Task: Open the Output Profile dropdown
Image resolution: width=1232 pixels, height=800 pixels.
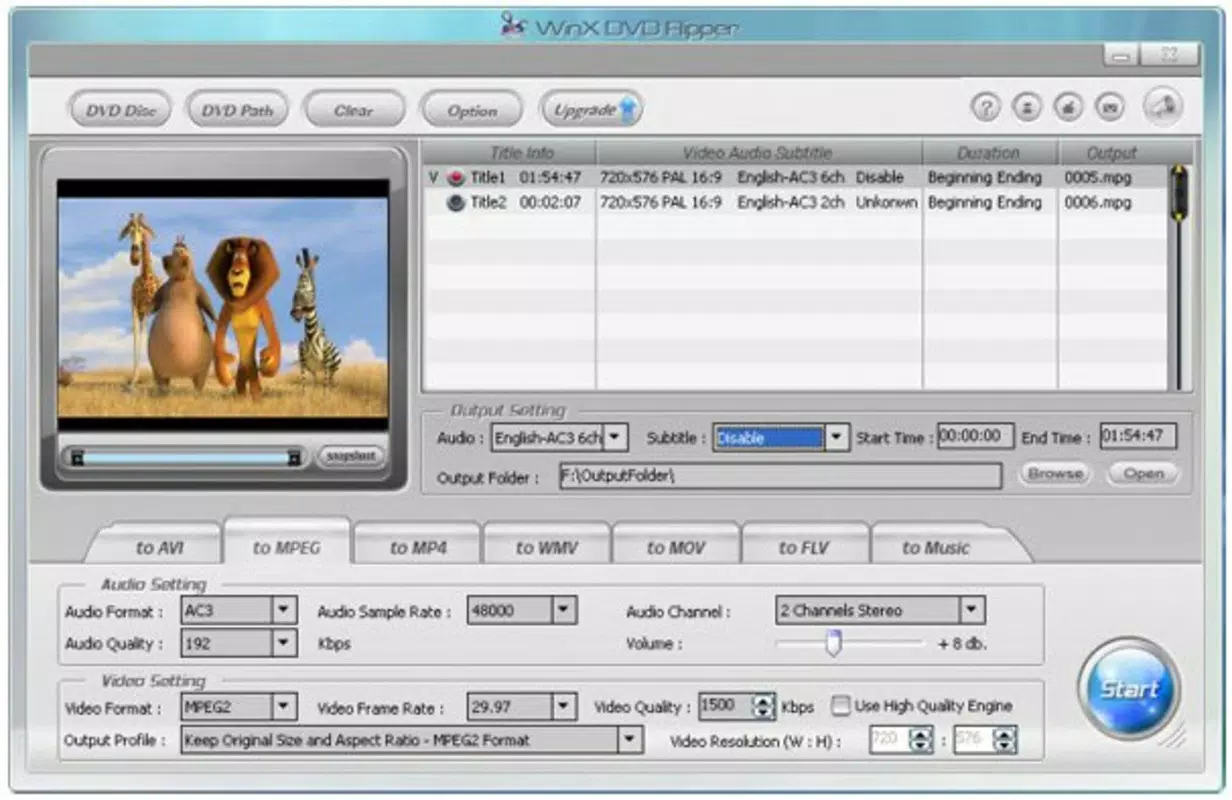Action: [630, 740]
